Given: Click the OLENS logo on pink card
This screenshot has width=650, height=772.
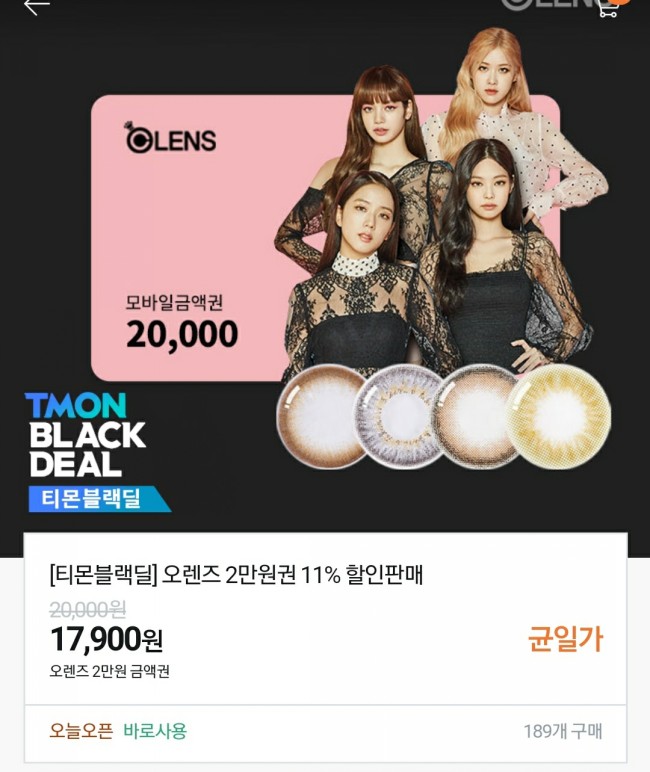Looking at the screenshot, I should (170, 137).
